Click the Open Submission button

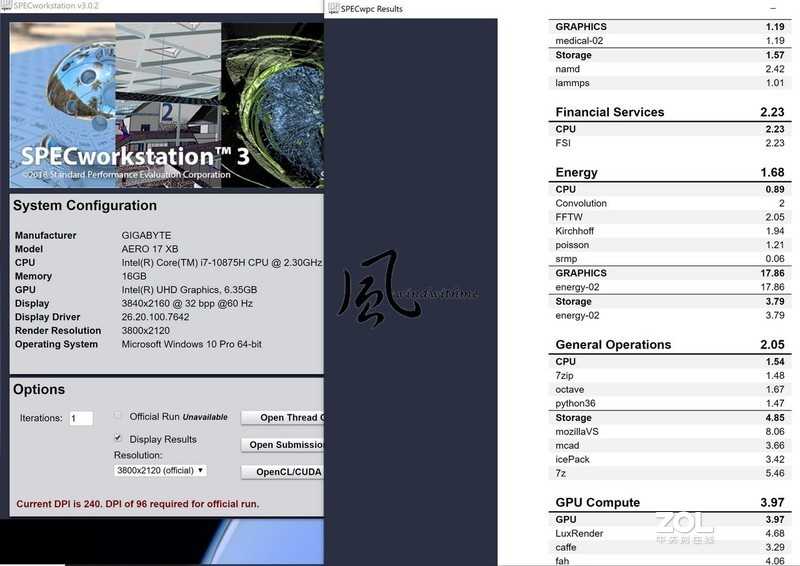(x=282, y=445)
